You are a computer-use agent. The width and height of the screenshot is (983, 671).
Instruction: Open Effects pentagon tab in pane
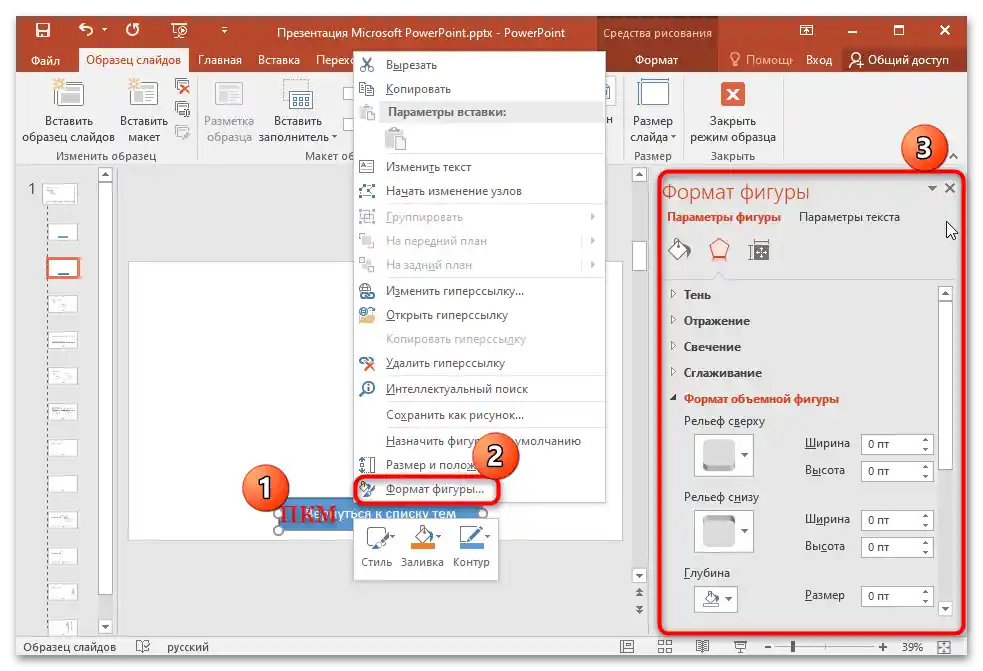click(x=719, y=250)
